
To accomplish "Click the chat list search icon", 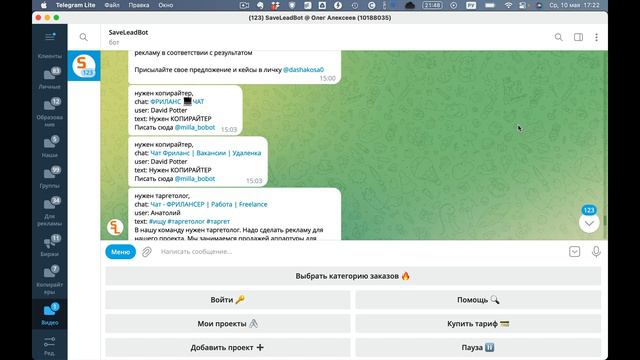I will [x=84, y=37].
